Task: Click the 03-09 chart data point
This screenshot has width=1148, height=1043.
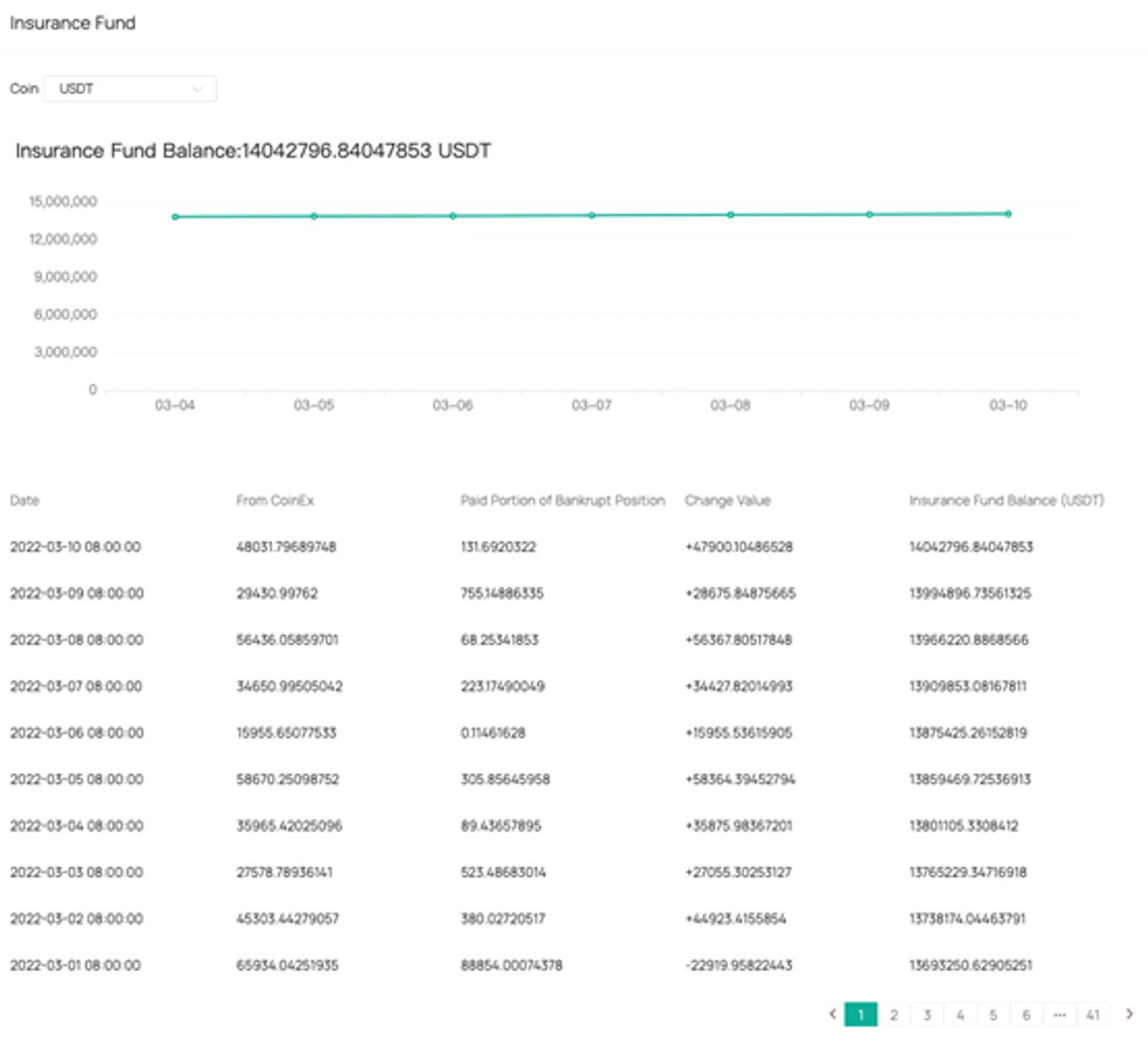Action: click(870, 215)
